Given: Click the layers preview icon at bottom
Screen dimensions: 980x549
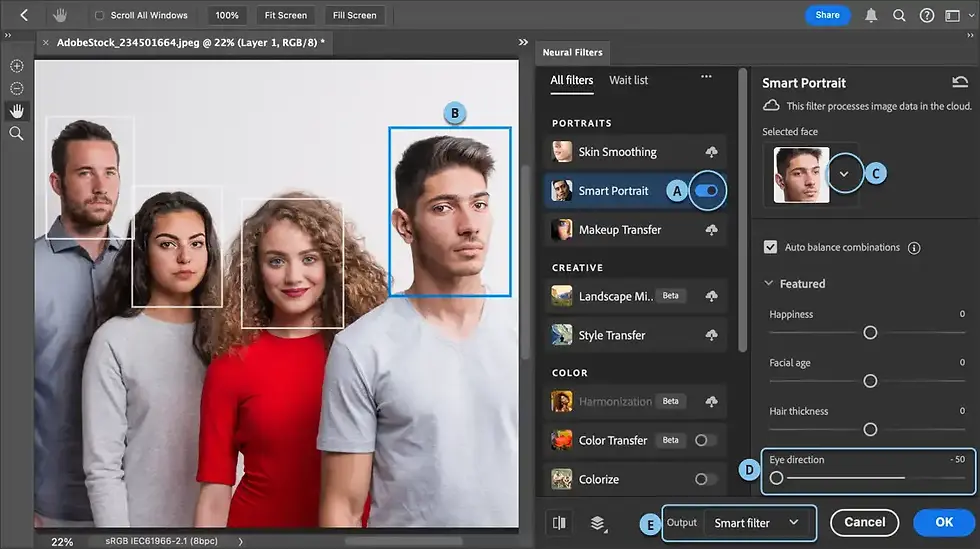Looking at the screenshot, I should pos(598,522).
